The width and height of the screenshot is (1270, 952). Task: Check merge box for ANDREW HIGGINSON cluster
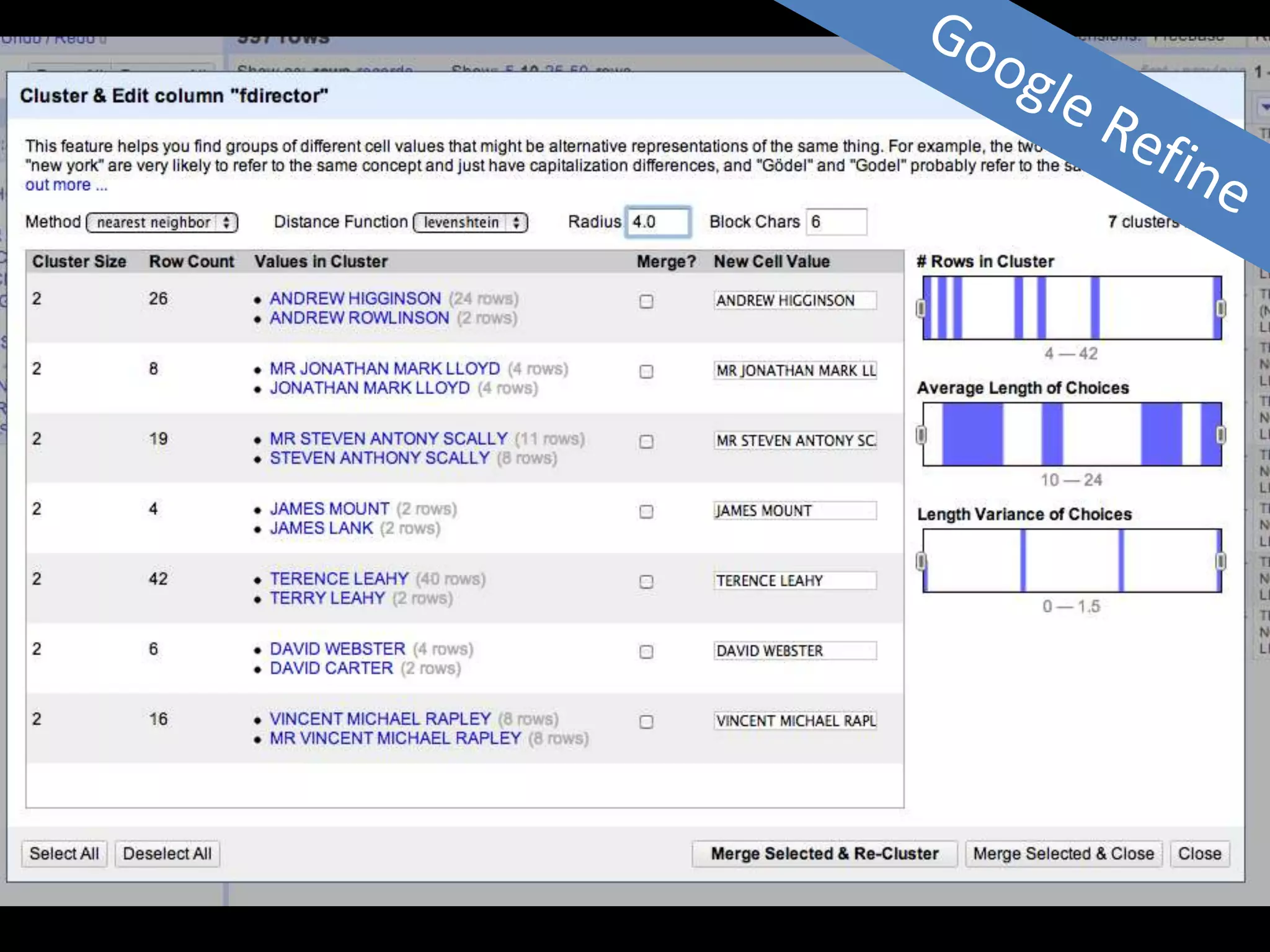coord(646,301)
